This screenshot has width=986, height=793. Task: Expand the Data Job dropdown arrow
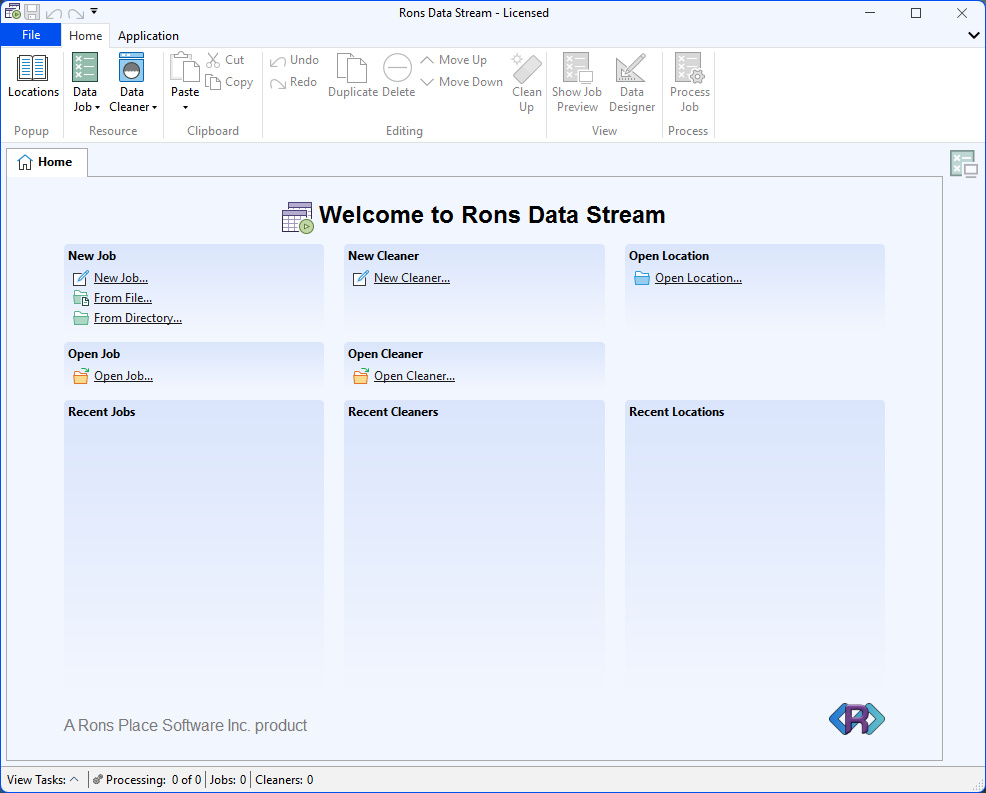pyautogui.click(x=98, y=108)
